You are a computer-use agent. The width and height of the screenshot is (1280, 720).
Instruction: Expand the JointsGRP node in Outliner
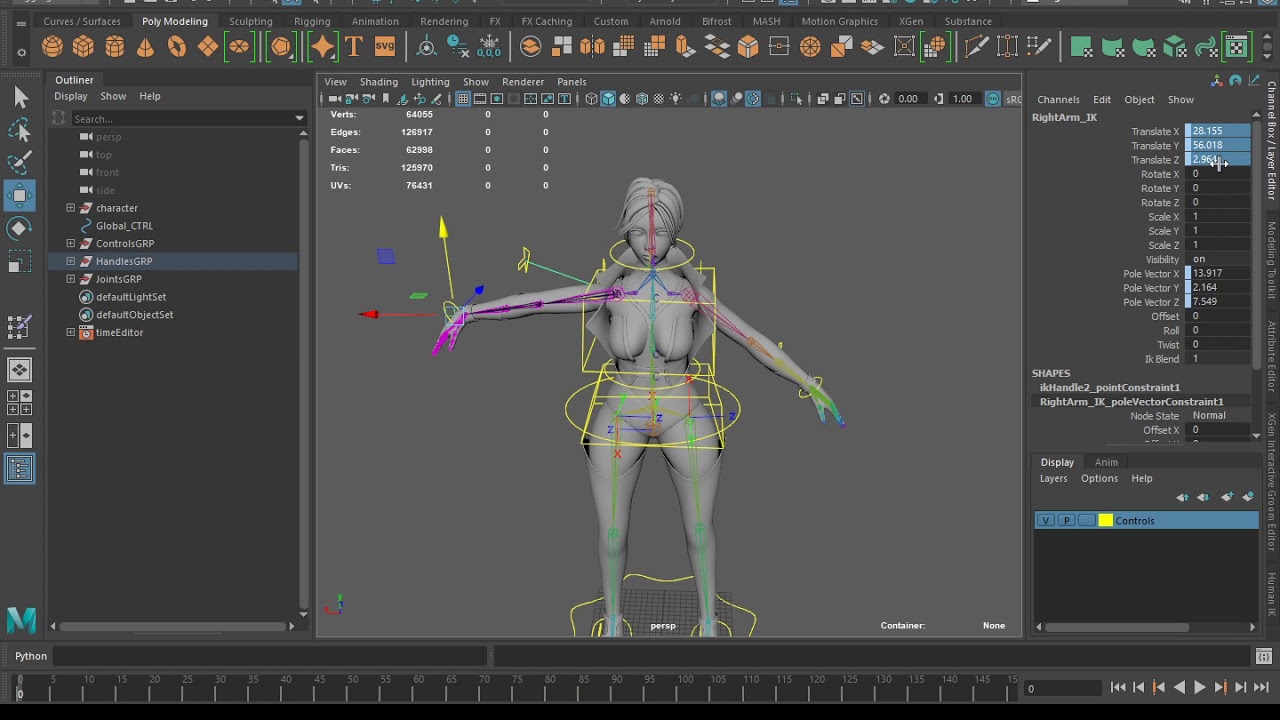pyautogui.click(x=70, y=279)
